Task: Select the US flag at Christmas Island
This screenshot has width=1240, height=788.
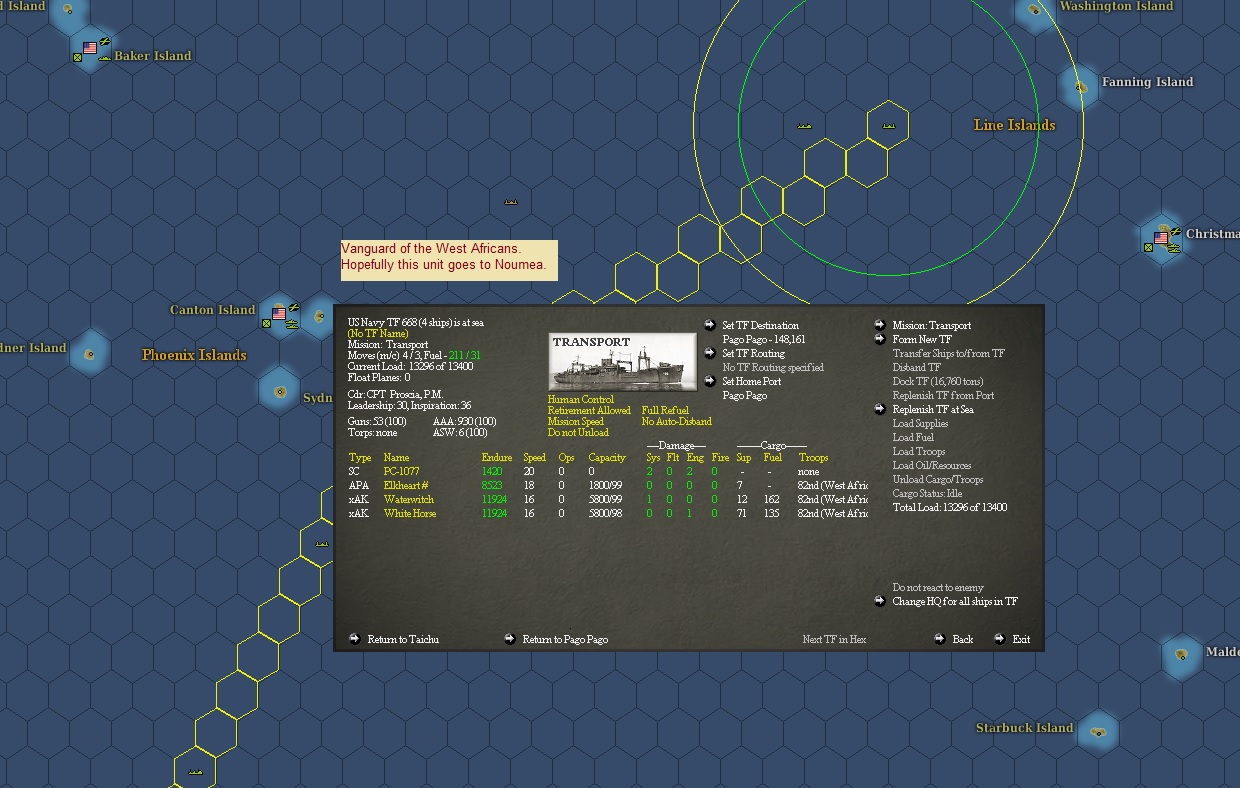Action: 1161,237
